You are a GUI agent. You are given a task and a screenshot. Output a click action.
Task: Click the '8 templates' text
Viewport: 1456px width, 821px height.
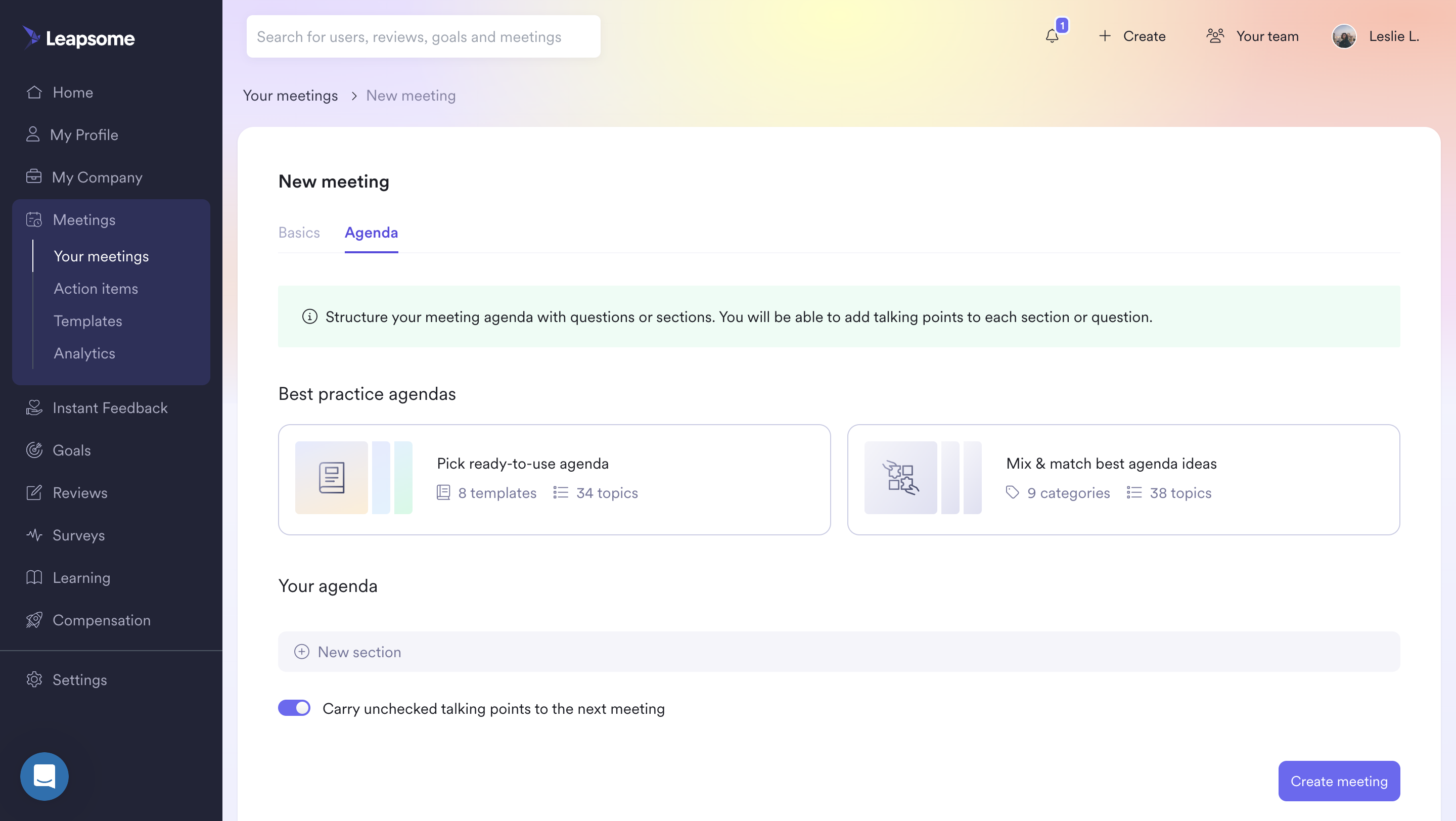[497, 493]
